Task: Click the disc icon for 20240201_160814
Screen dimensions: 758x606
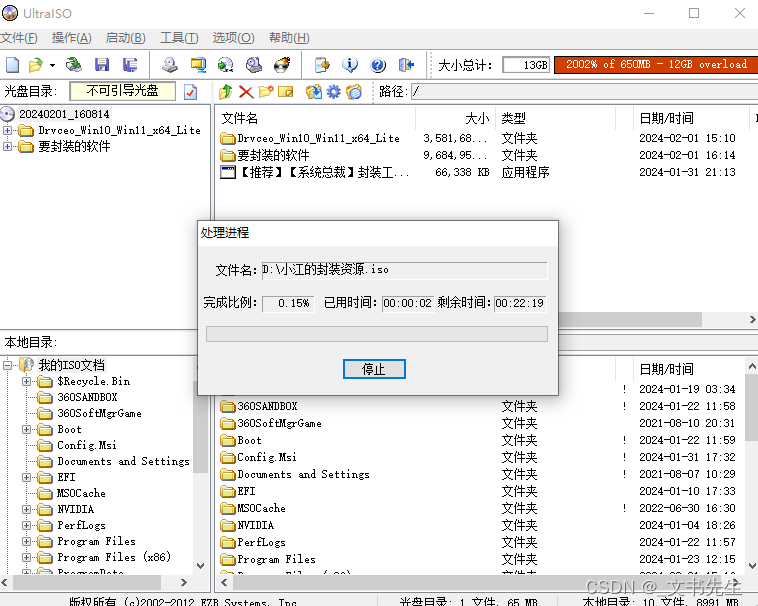Action: coord(8,114)
